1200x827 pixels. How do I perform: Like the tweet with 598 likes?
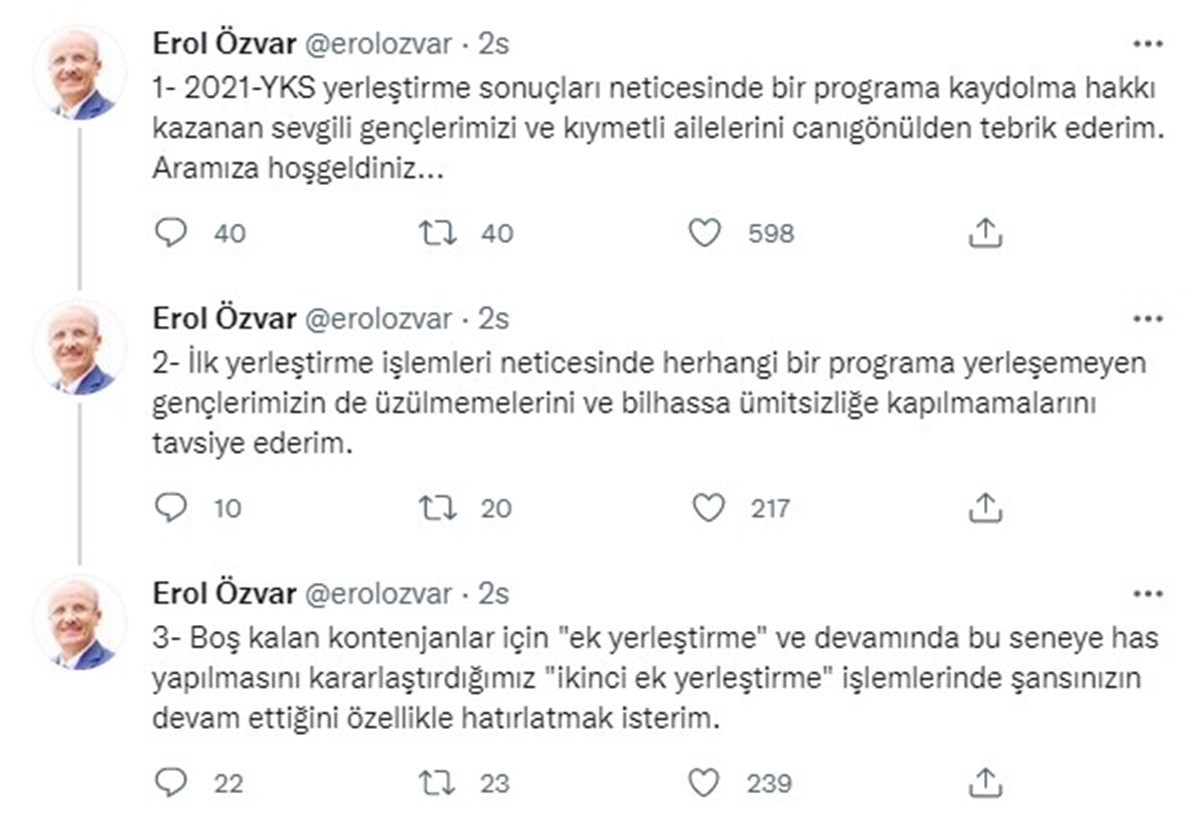tap(705, 233)
